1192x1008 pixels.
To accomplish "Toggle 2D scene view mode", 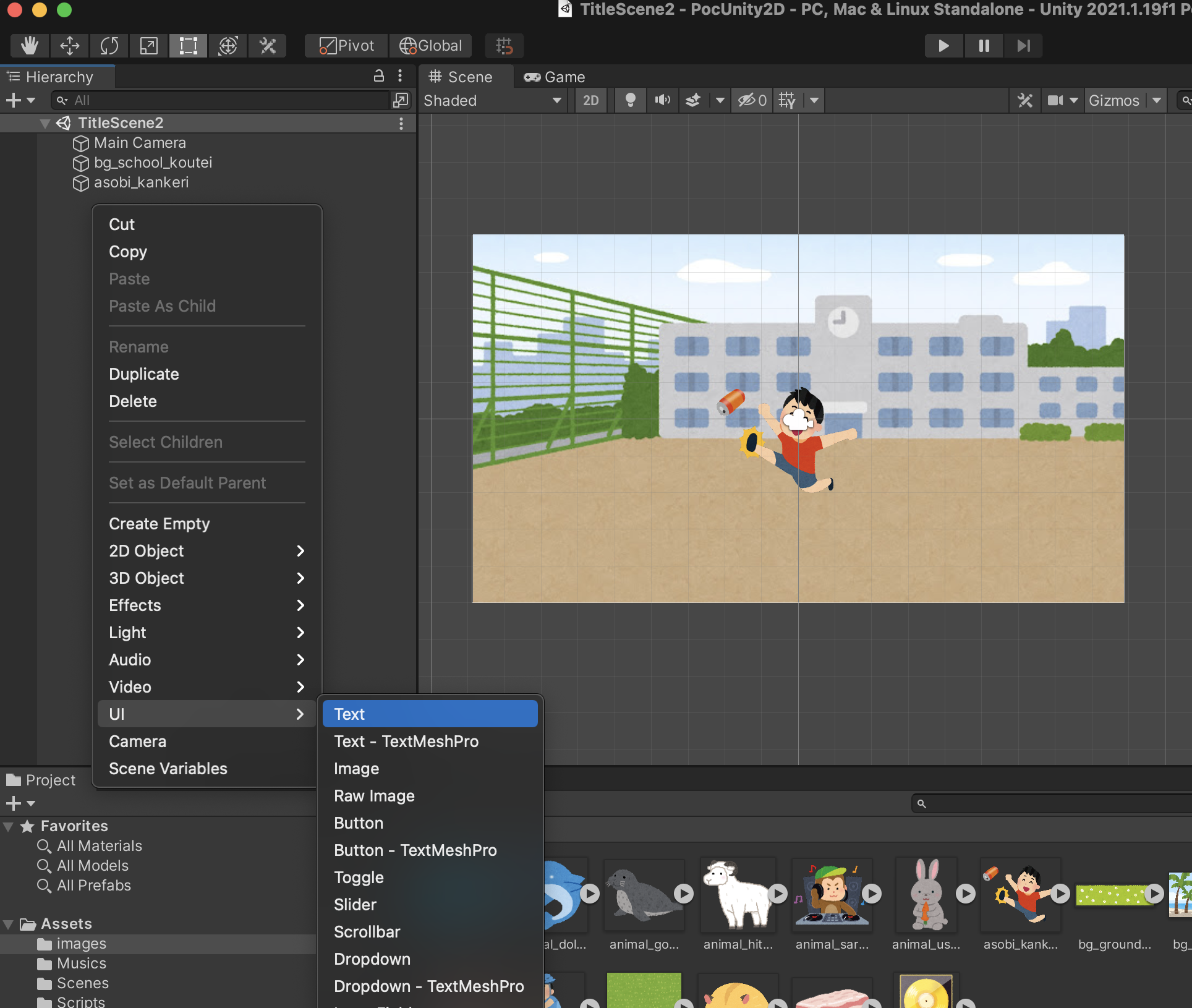I will 590,100.
